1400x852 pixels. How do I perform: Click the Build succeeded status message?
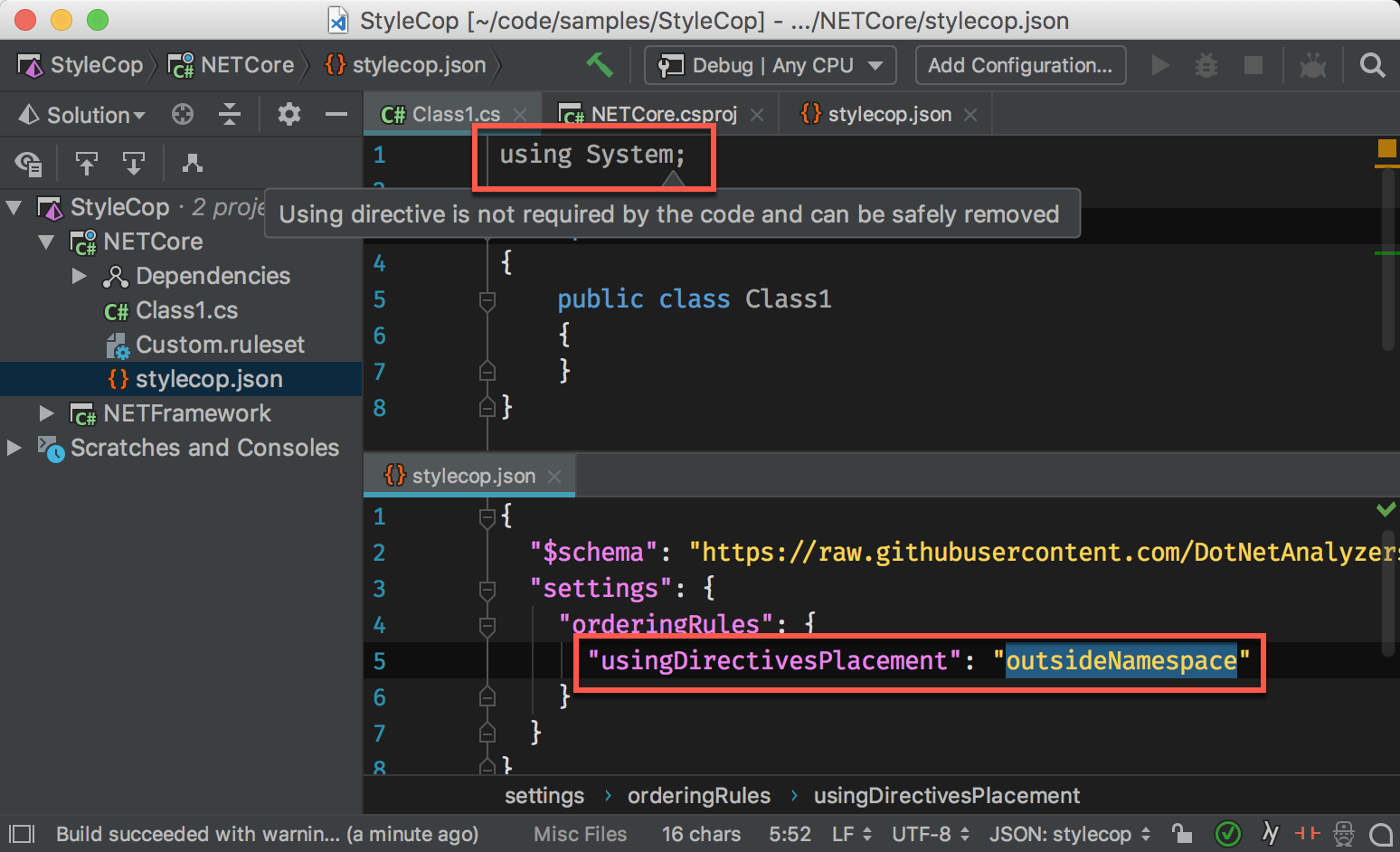coord(267,834)
